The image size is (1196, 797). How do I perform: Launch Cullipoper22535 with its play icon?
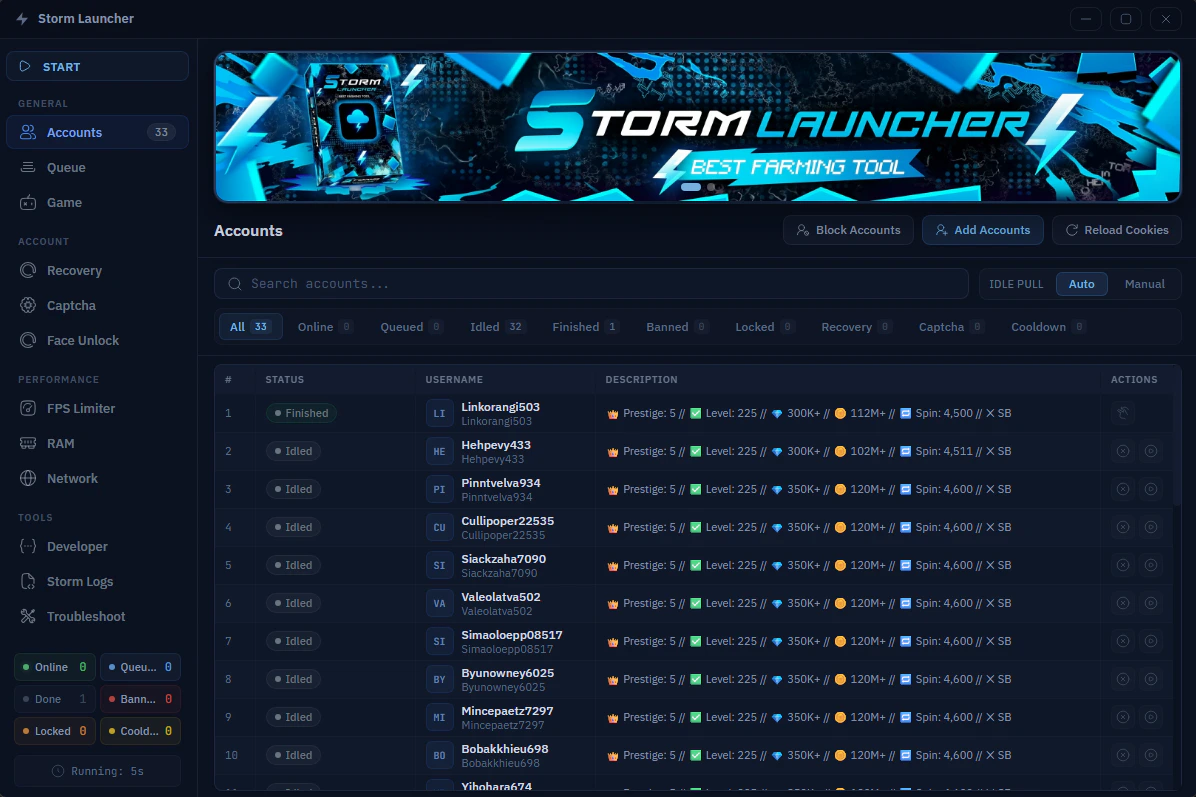pos(1151,527)
